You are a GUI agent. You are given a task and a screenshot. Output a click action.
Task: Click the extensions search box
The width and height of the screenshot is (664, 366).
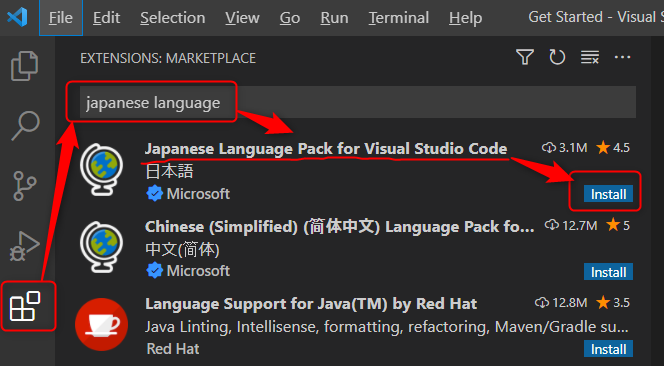[358, 103]
